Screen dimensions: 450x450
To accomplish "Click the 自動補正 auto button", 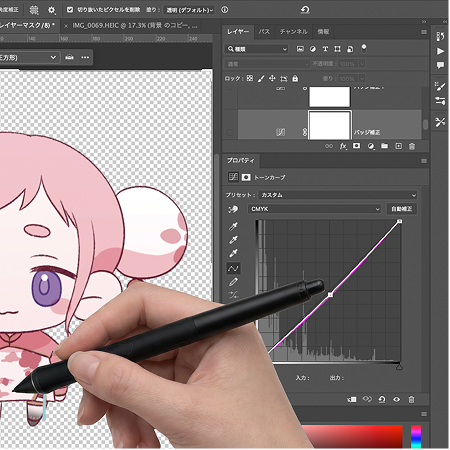I will (402, 209).
